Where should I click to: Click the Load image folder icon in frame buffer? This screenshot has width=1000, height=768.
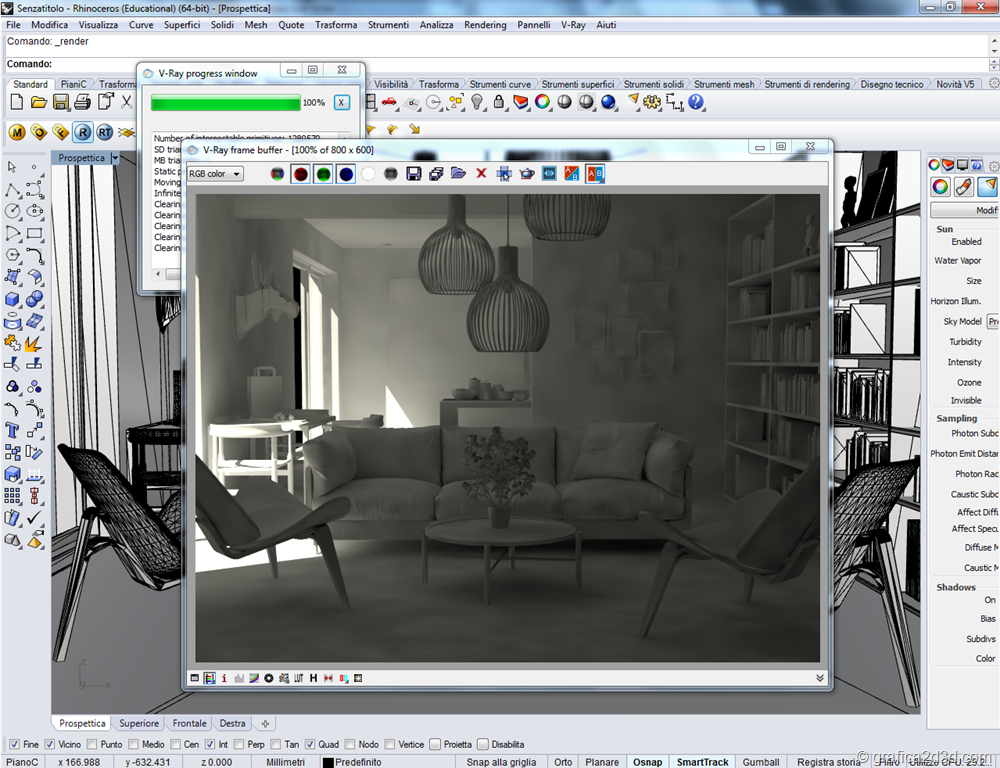point(458,174)
